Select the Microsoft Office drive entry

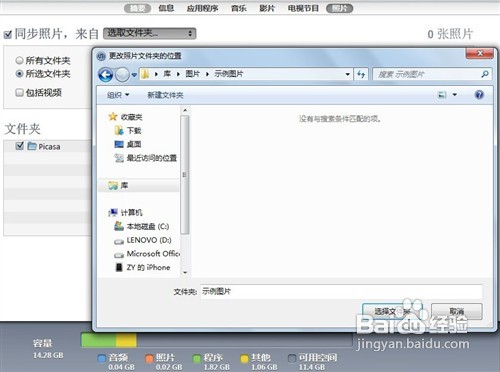click(x=147, y=254)
